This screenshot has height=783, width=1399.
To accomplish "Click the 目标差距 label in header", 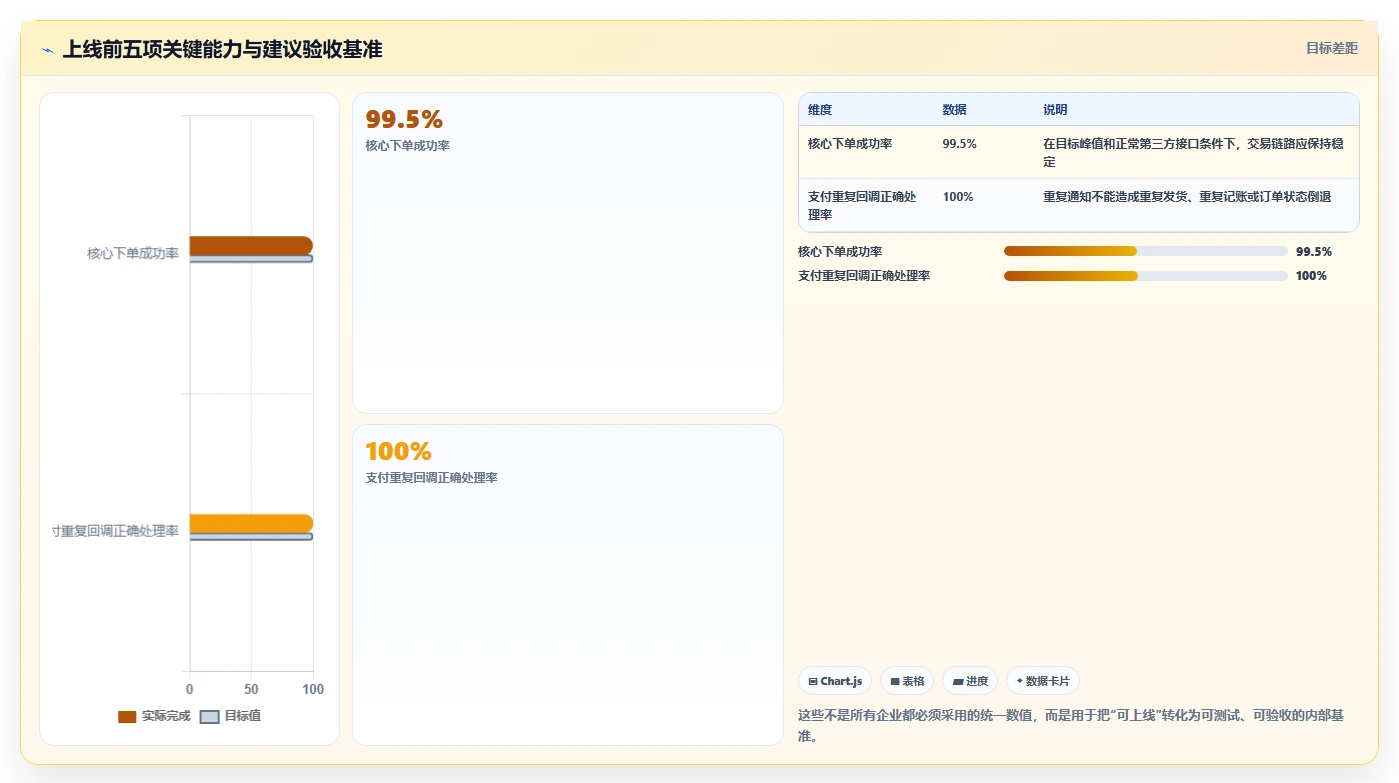I will point(1332,48).
